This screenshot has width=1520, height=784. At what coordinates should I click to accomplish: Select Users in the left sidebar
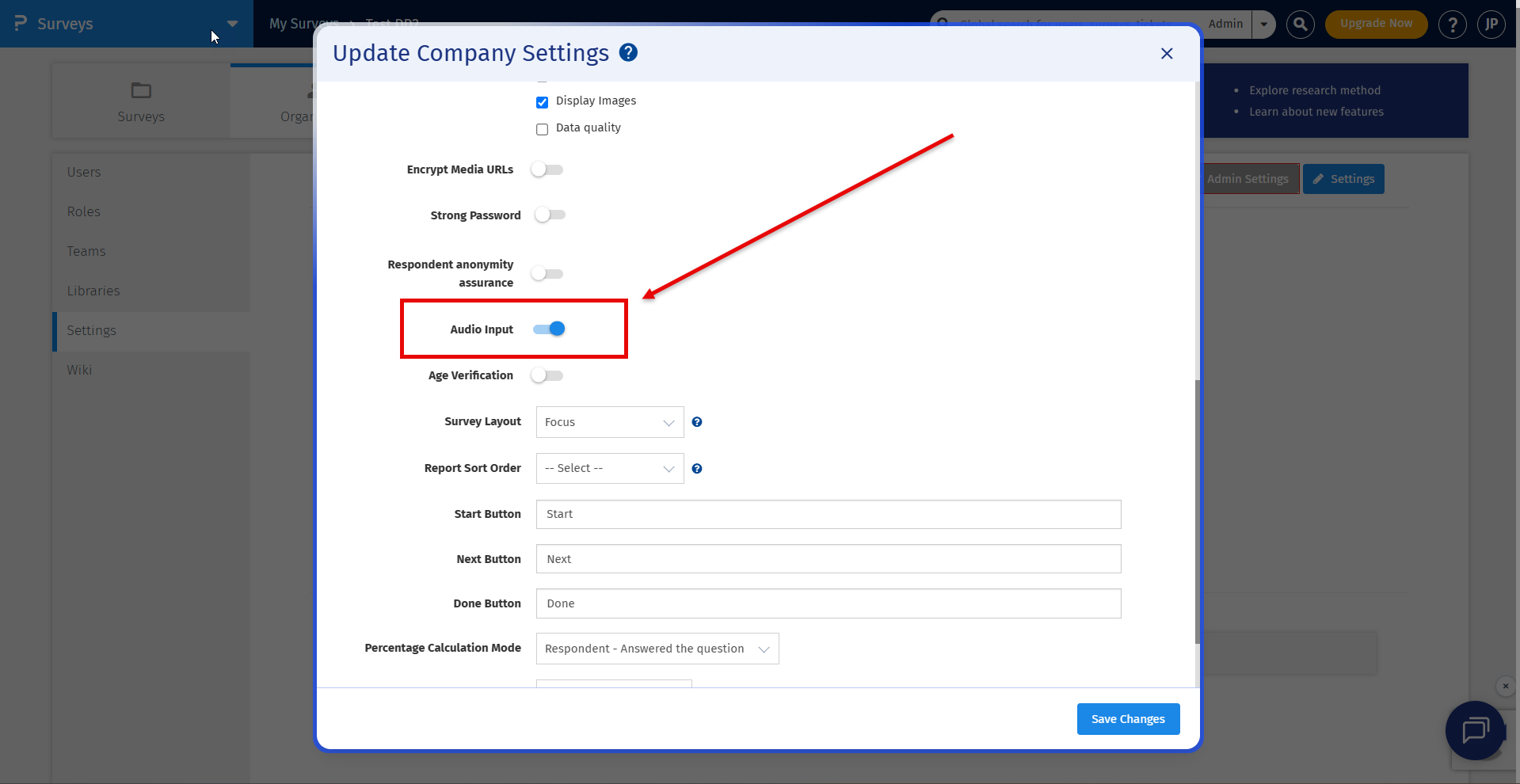(84, 172)
